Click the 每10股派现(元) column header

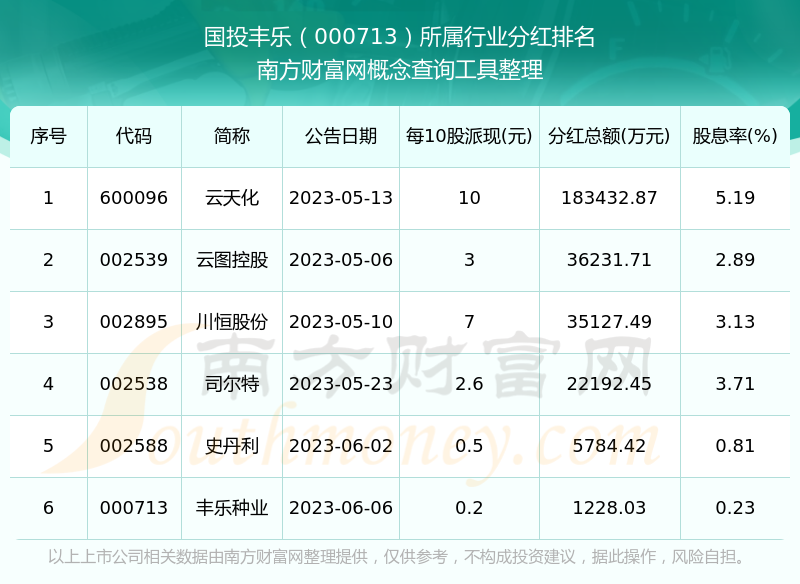pyautogui.click(x=469, y=136)
